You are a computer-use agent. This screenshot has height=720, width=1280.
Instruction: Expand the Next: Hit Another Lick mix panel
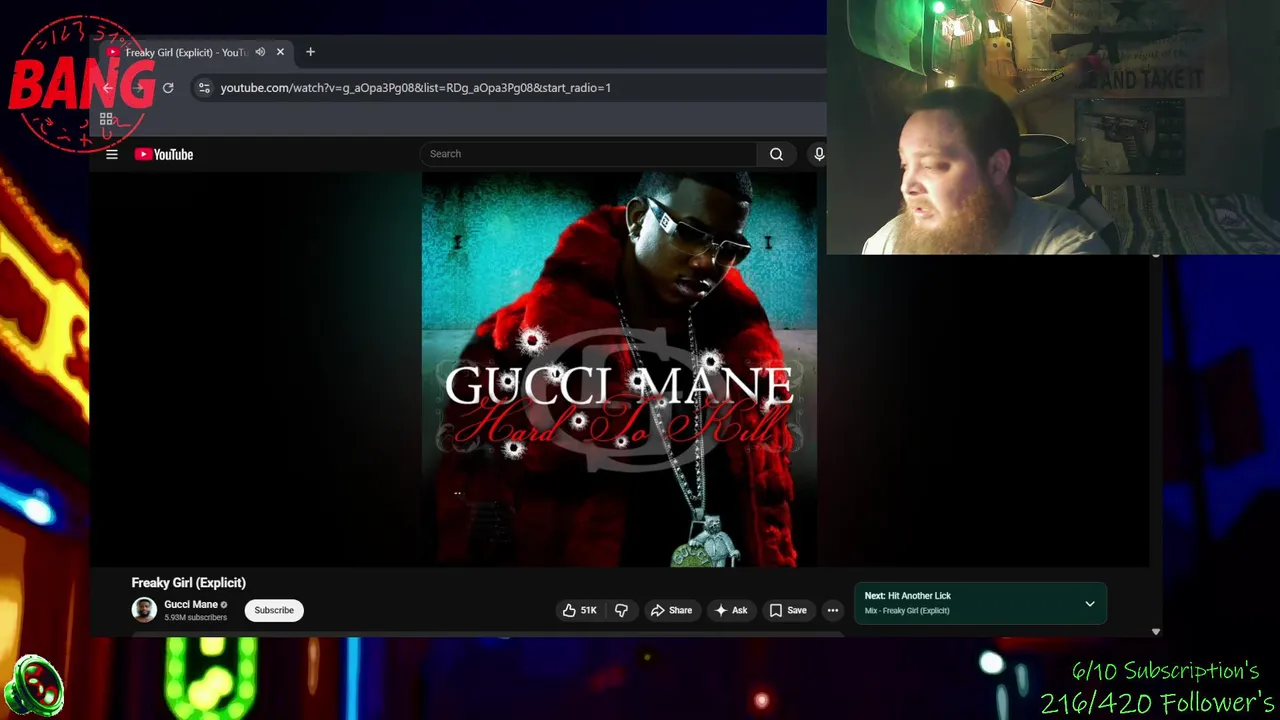point(1090,604)
